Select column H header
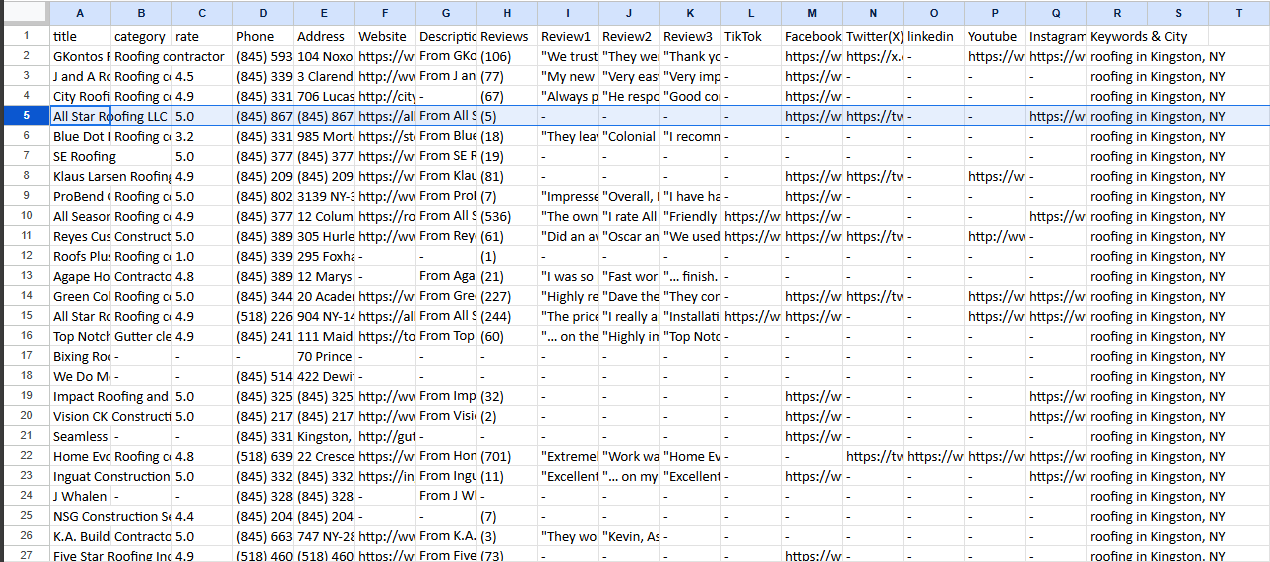Viewport: 1270px width, 562px height. tap(507, 13)
